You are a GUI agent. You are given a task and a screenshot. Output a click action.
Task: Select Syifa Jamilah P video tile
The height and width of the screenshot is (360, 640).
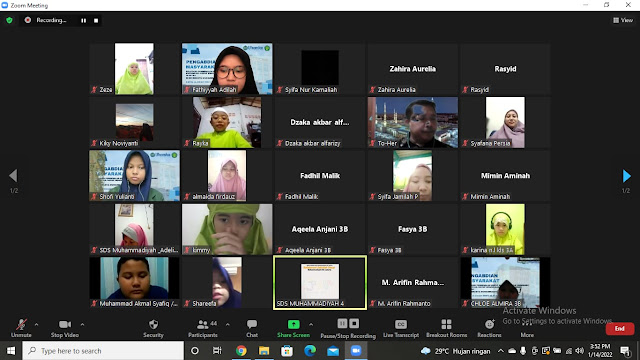[x=412, y=176]
